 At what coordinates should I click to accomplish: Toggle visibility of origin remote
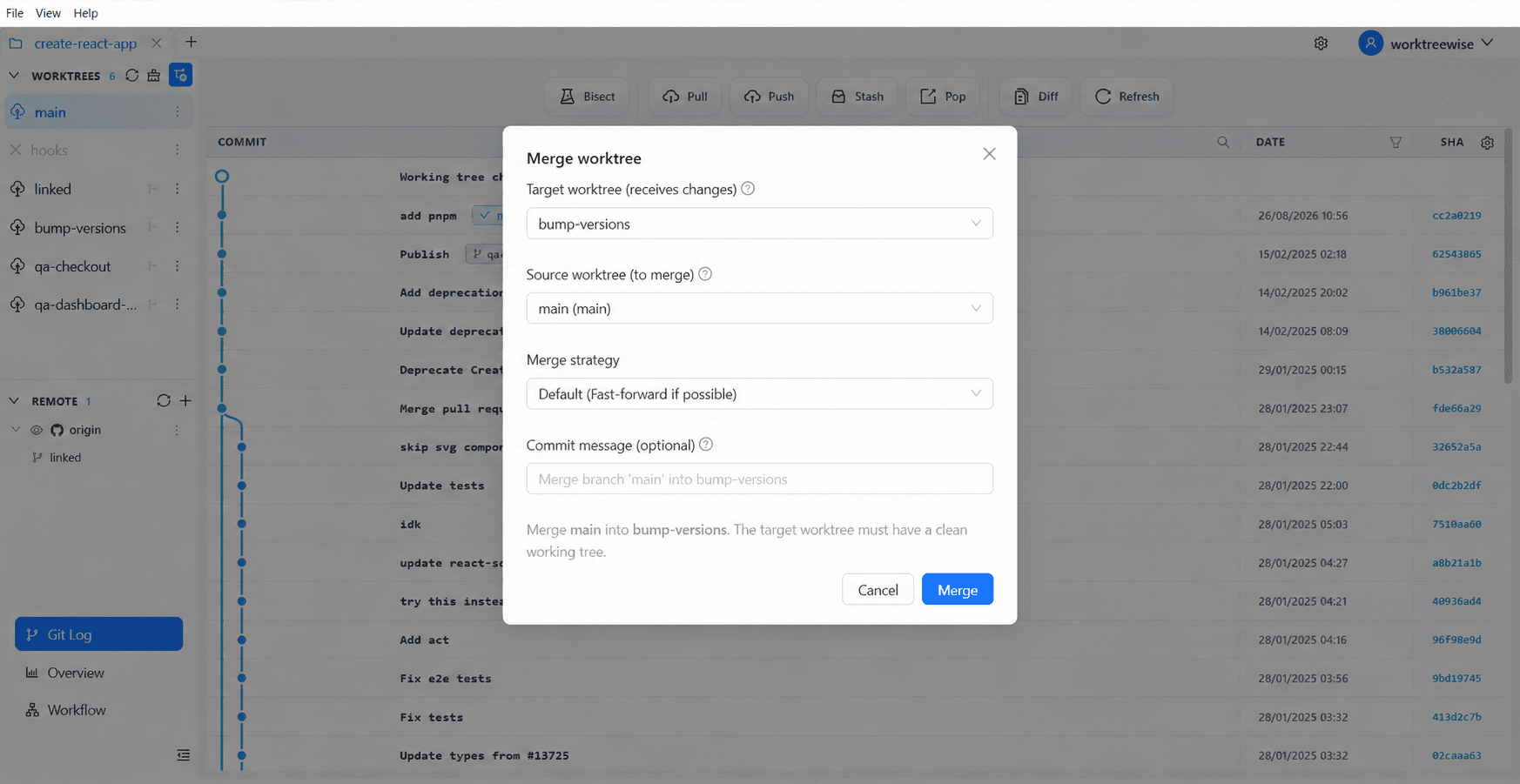[x=37, y=430]
